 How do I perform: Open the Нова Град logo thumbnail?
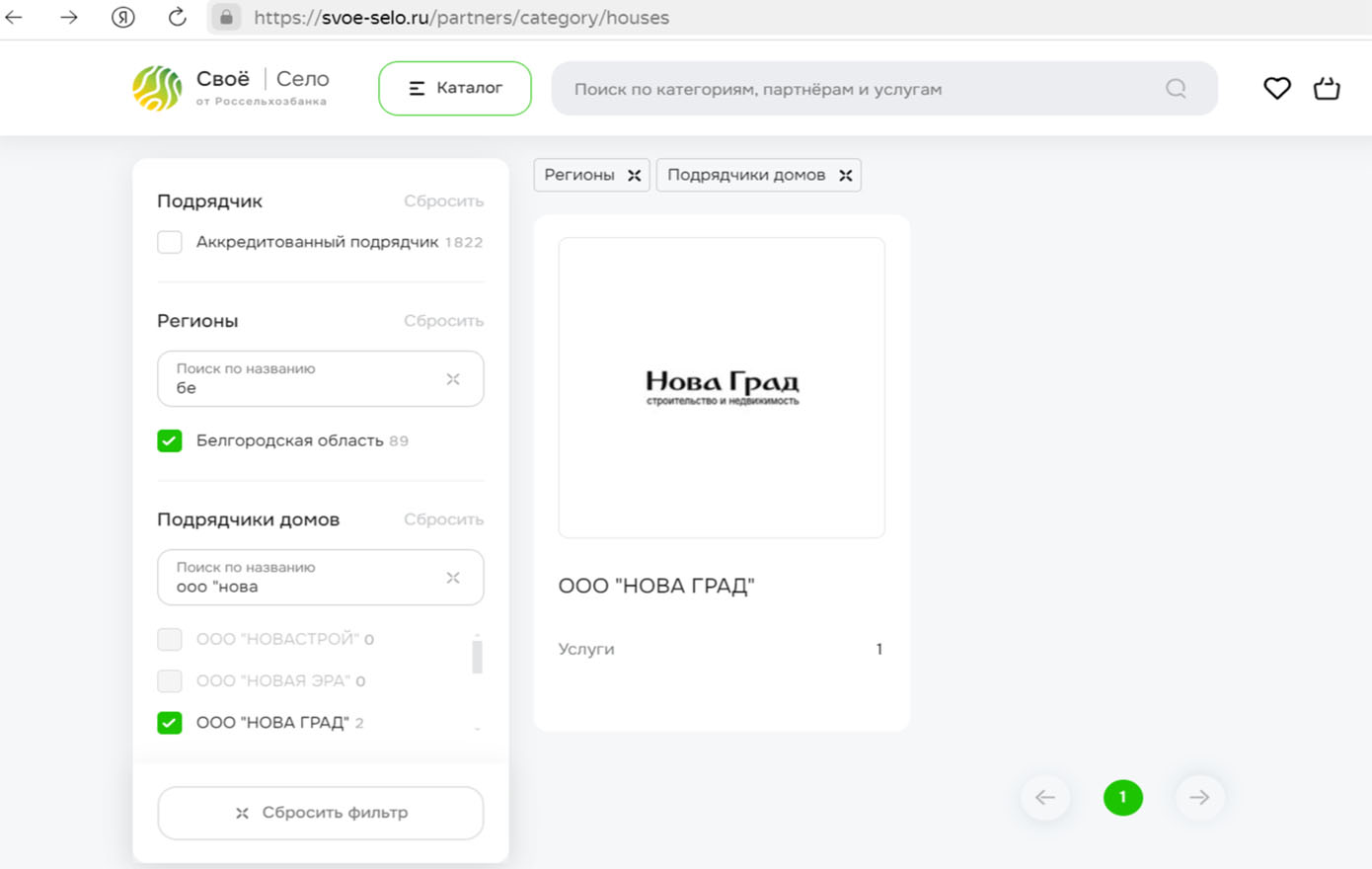coord(722,387)
